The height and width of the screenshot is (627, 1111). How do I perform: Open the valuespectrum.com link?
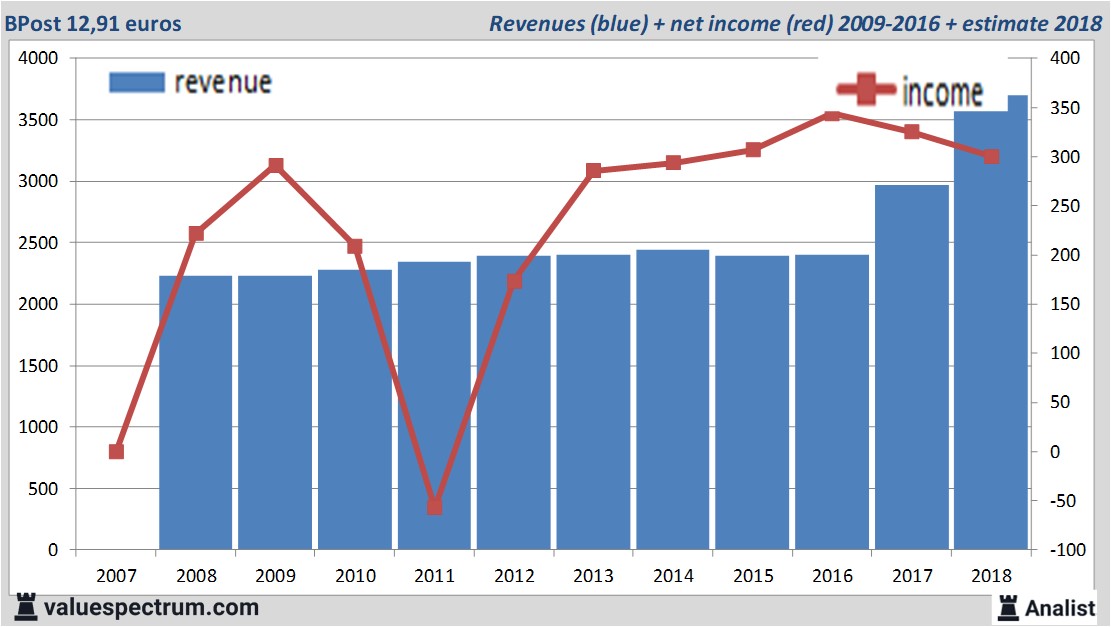click(152, 607)
